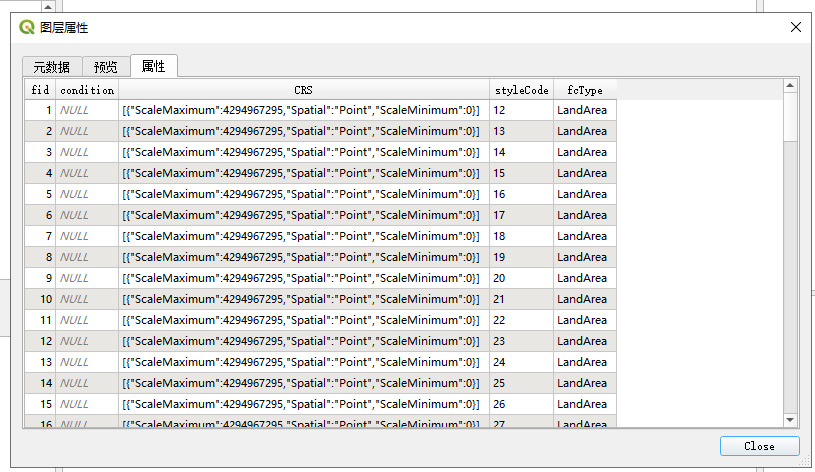Click styleCode cell showing 16

[521, 194]
